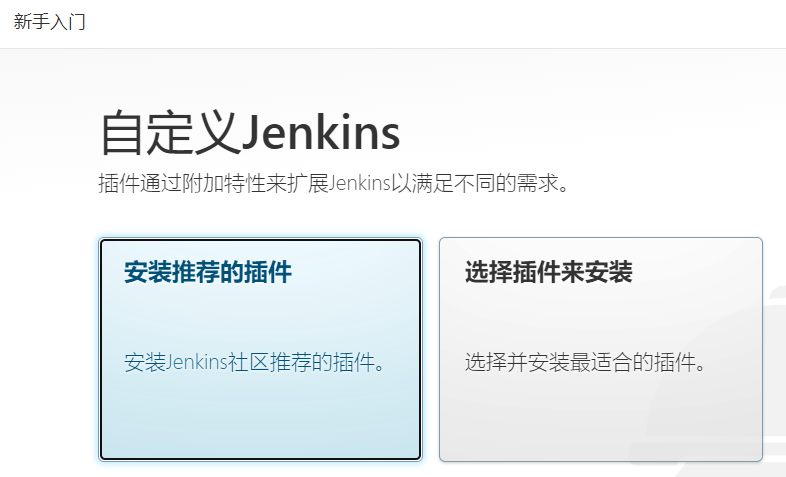Click blank space under the 安装推荐的插件 title
The image size is (786, 477).
pos(260,316)
